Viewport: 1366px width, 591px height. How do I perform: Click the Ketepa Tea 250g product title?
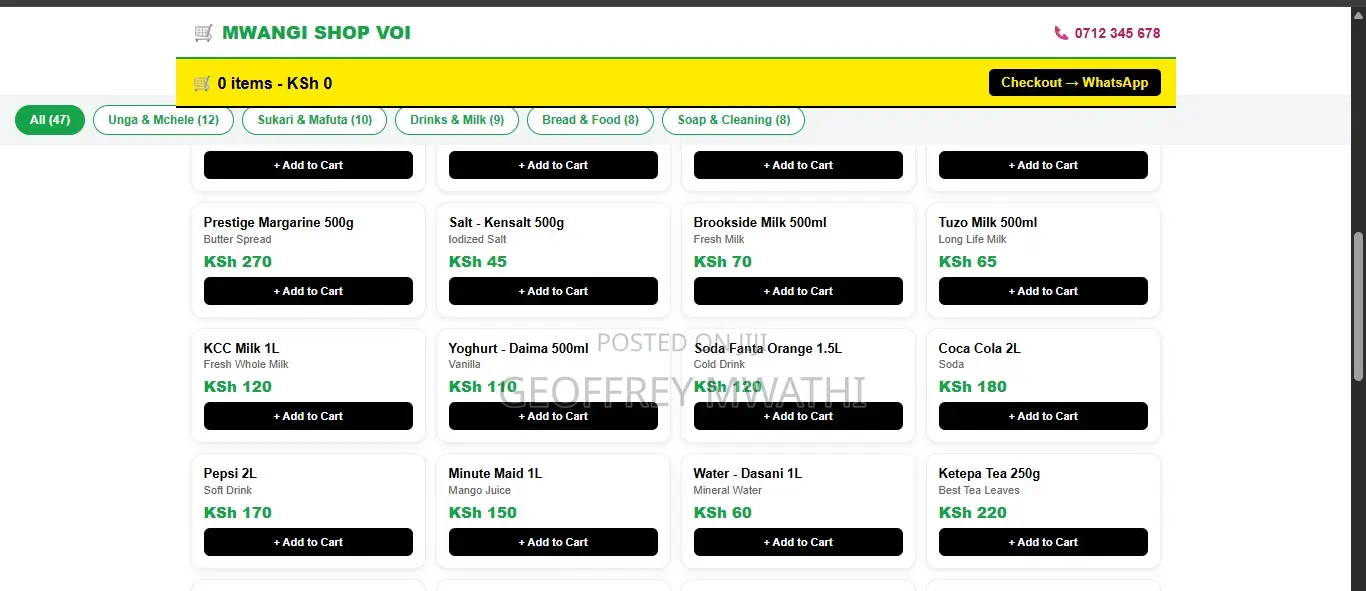click(990, 473)
